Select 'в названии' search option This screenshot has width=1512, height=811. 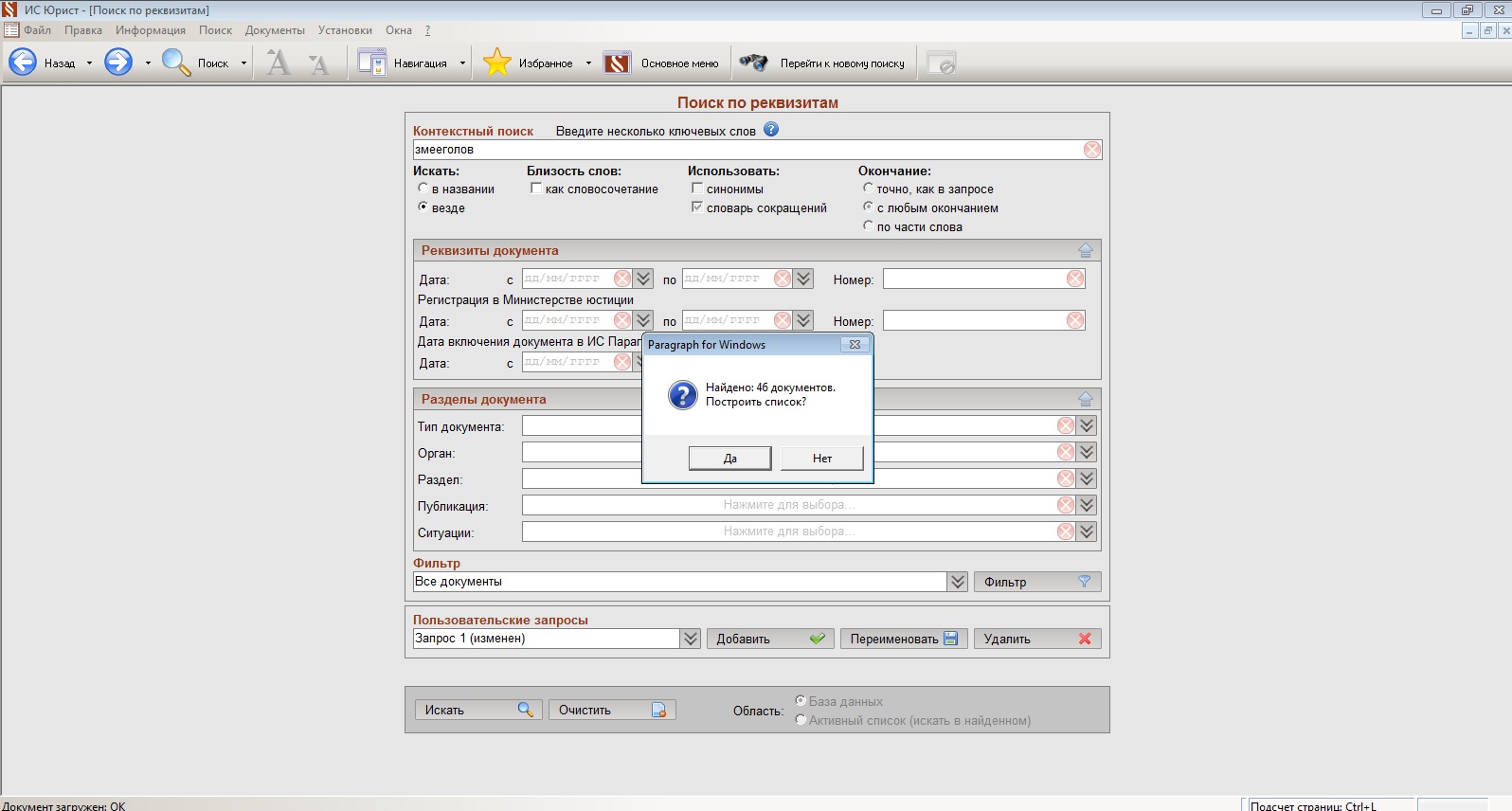[423, 189]
